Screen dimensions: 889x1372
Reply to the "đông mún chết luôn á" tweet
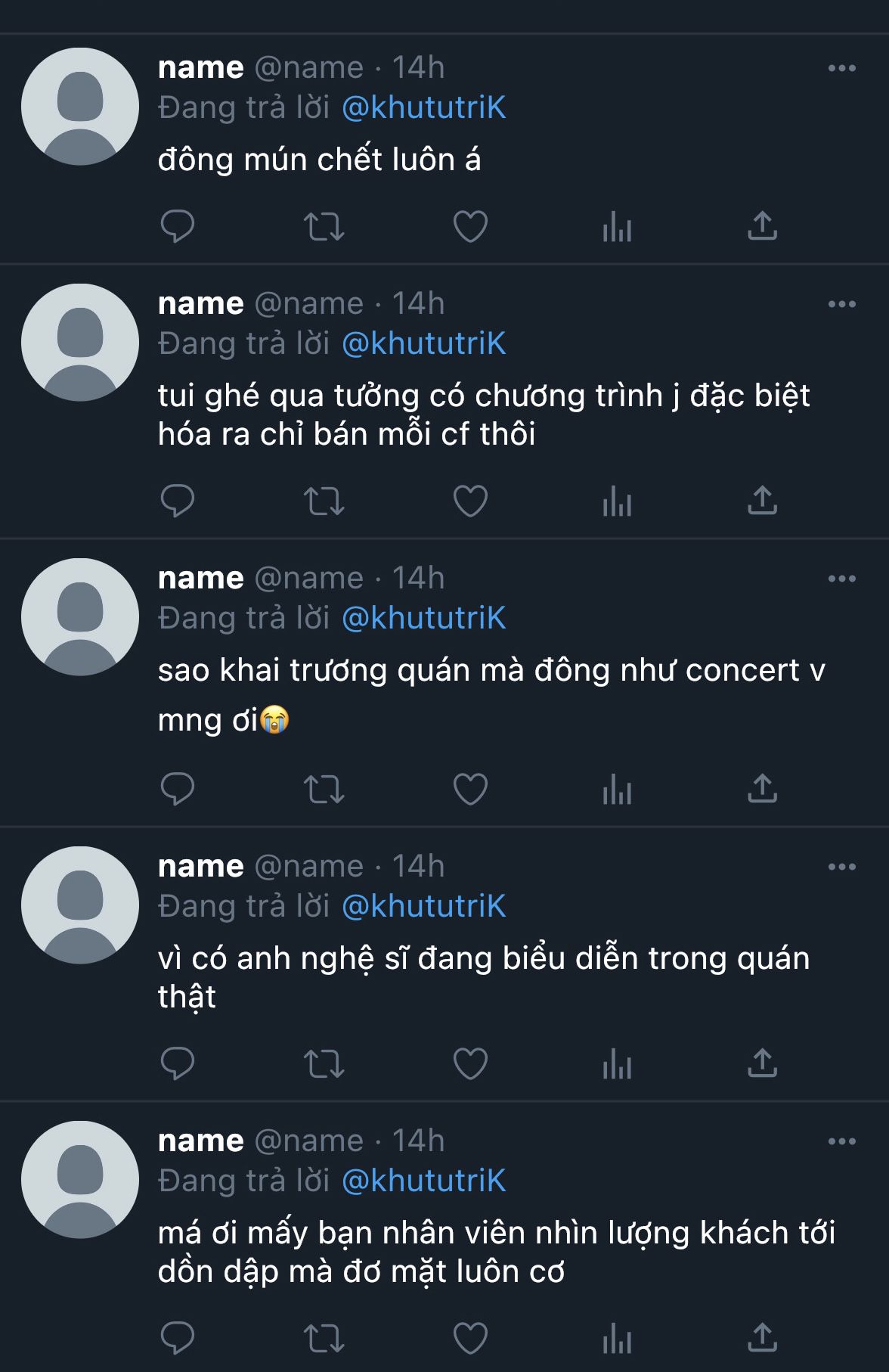[178, 226]
